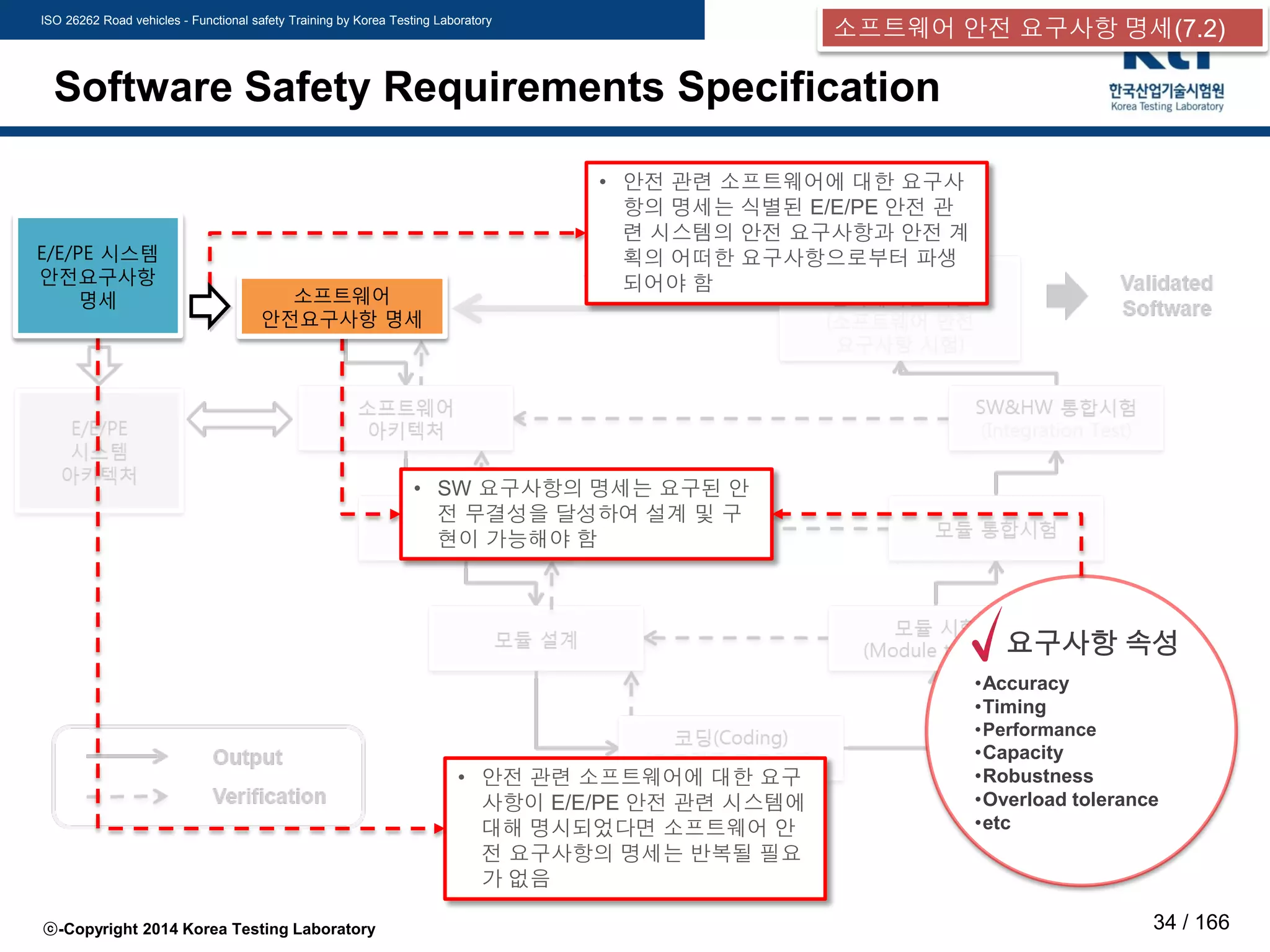Click the faded '모듈 통합시험' box
The height and width of the screenshot is (952, 1270).
995,529
